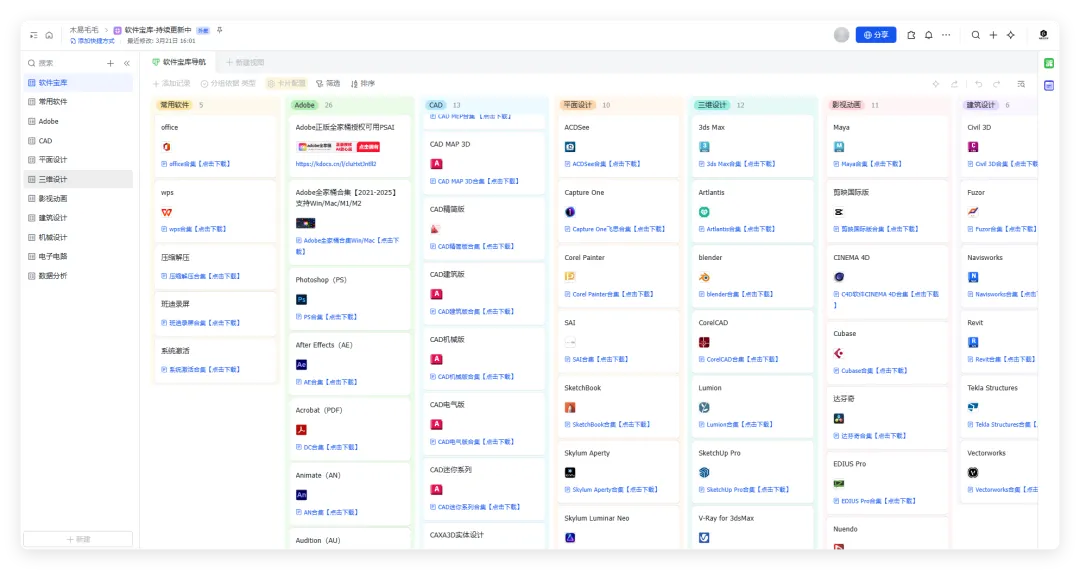Click the Ps icon in Photoshop card
This screenshot has height=570, width=1080.
(301, 299)
